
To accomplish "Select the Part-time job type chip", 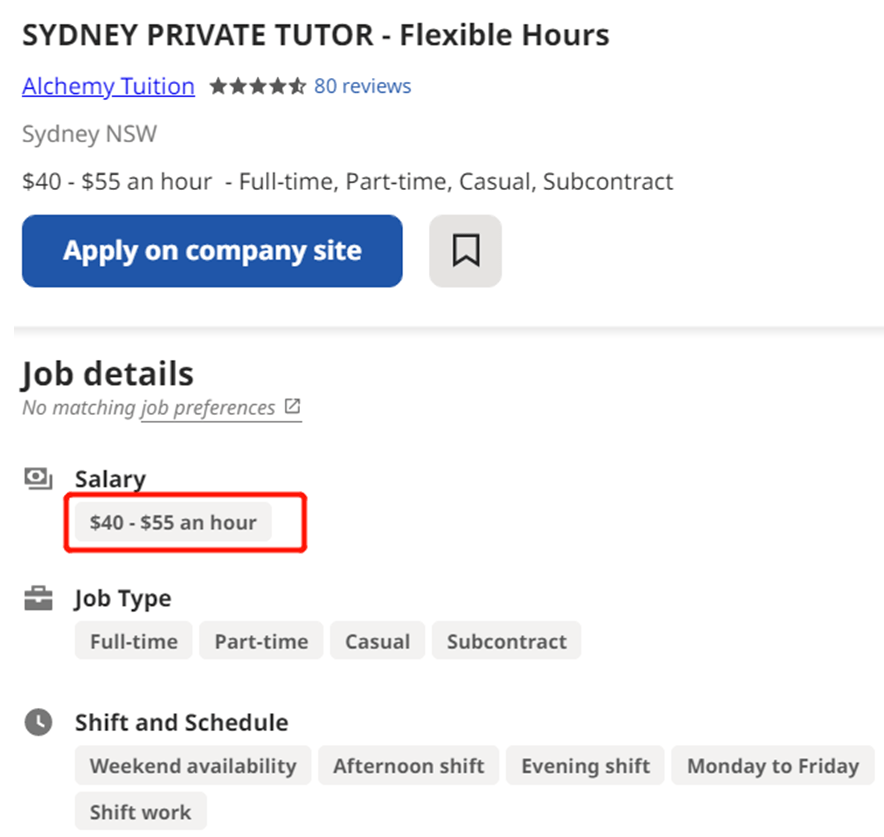I will pyautogui.click(x=261, y=641).
